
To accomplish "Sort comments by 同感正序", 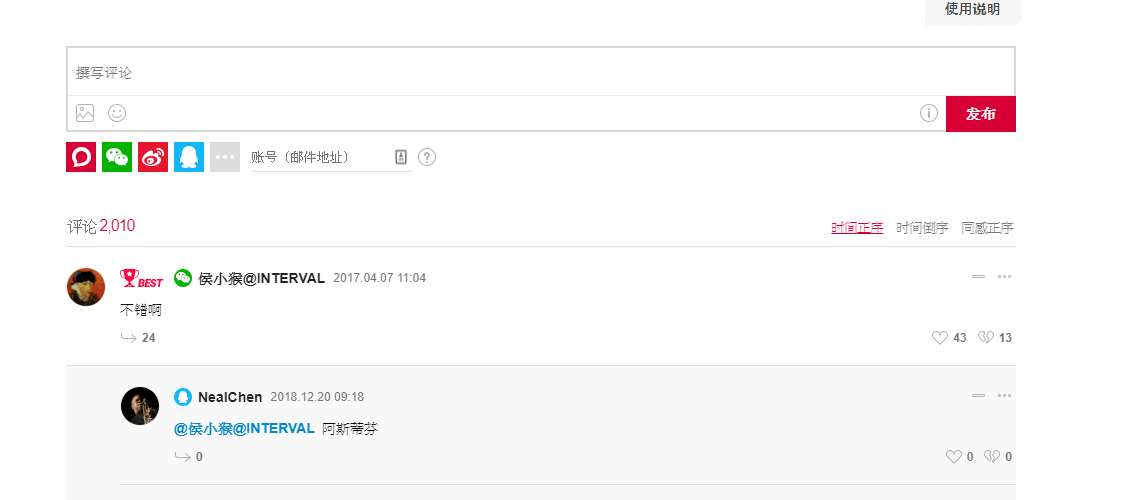I will pos(987,228).
